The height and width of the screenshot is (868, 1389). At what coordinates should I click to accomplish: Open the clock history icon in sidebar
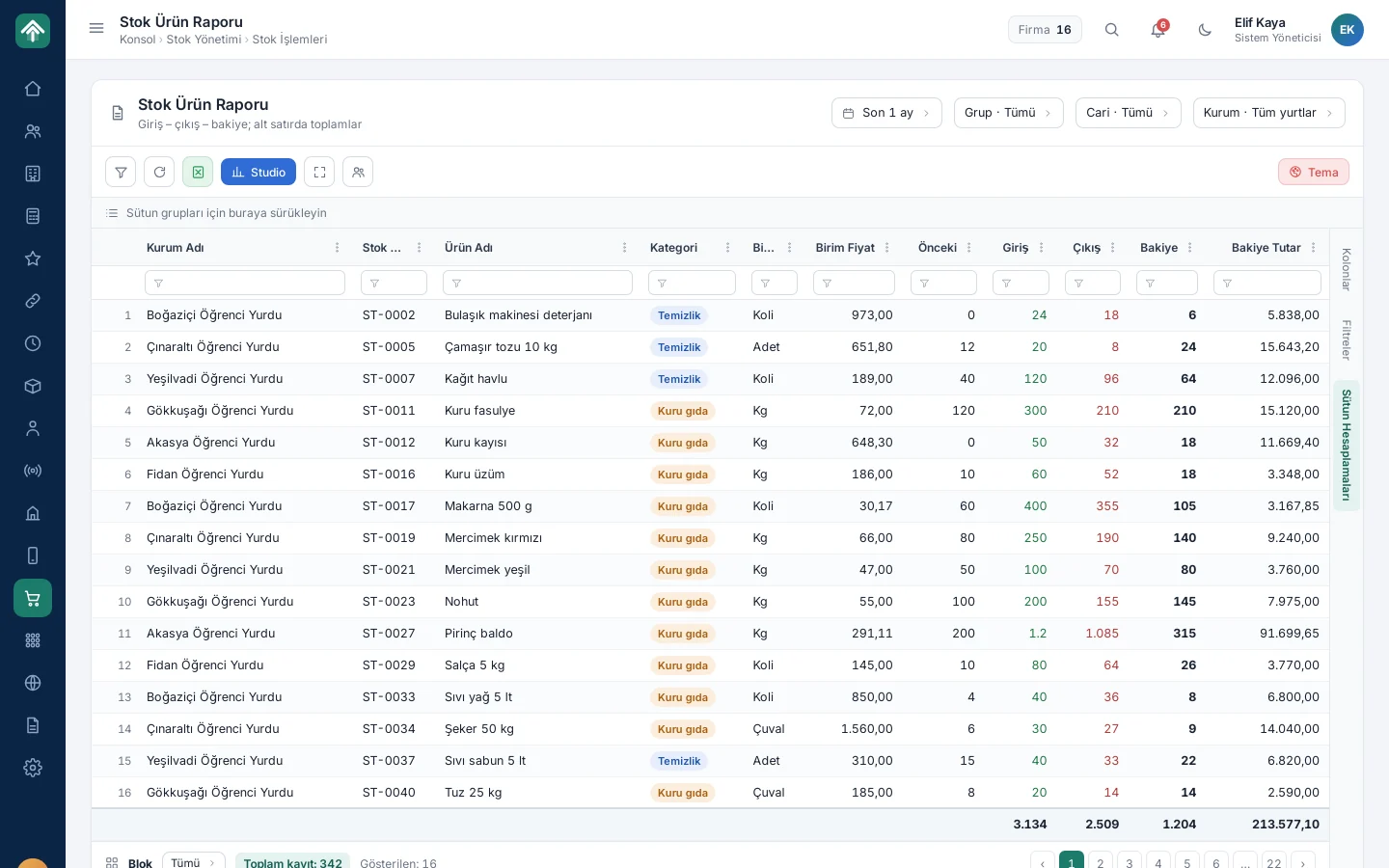(x=33, y=343)
